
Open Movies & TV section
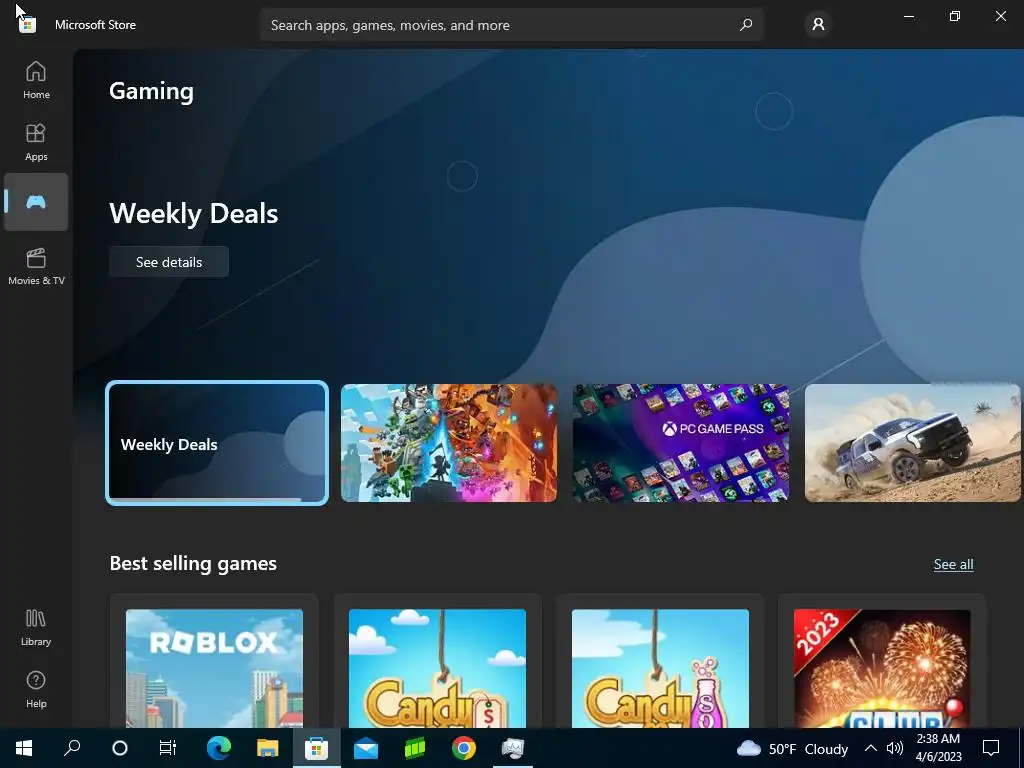[36, 266]
